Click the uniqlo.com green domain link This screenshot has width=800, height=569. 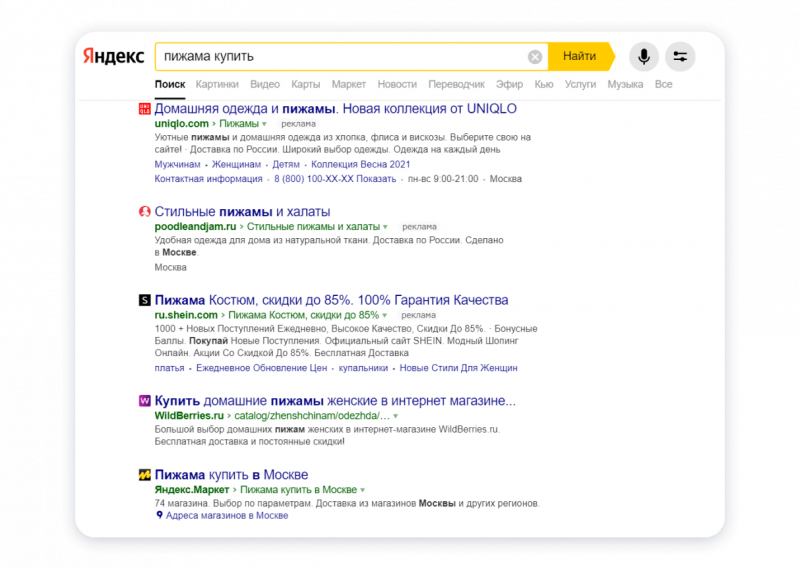pyautogui.click(x=182, y=123)
